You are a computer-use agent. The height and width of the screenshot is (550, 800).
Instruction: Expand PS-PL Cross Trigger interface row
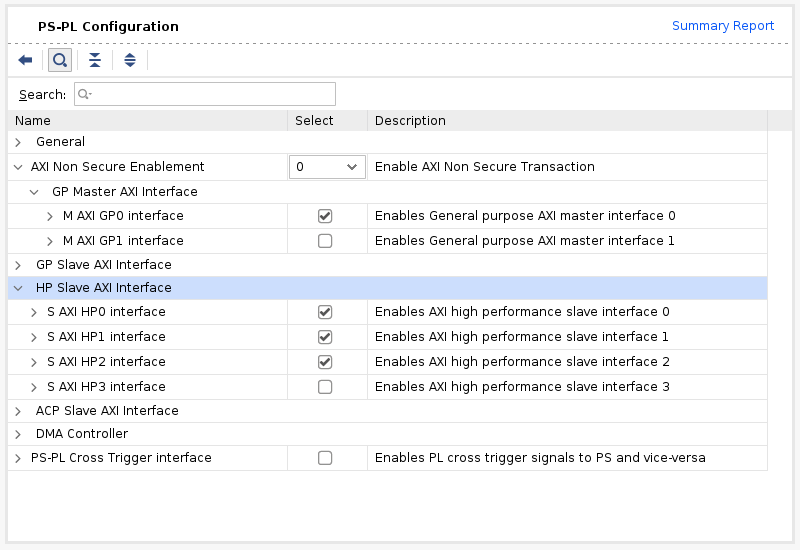pos(18,458)
